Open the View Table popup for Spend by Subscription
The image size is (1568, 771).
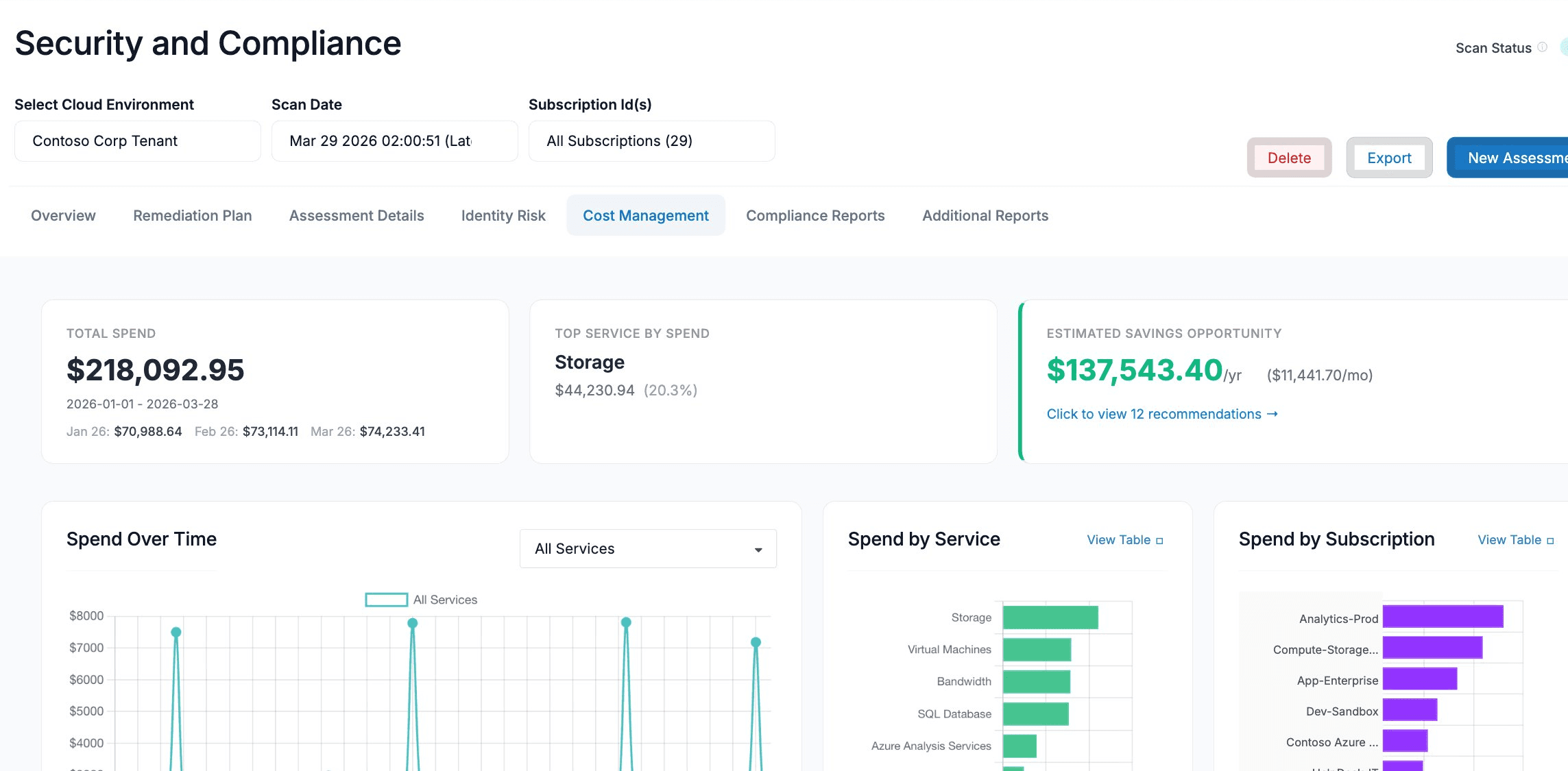[1515, 540]
